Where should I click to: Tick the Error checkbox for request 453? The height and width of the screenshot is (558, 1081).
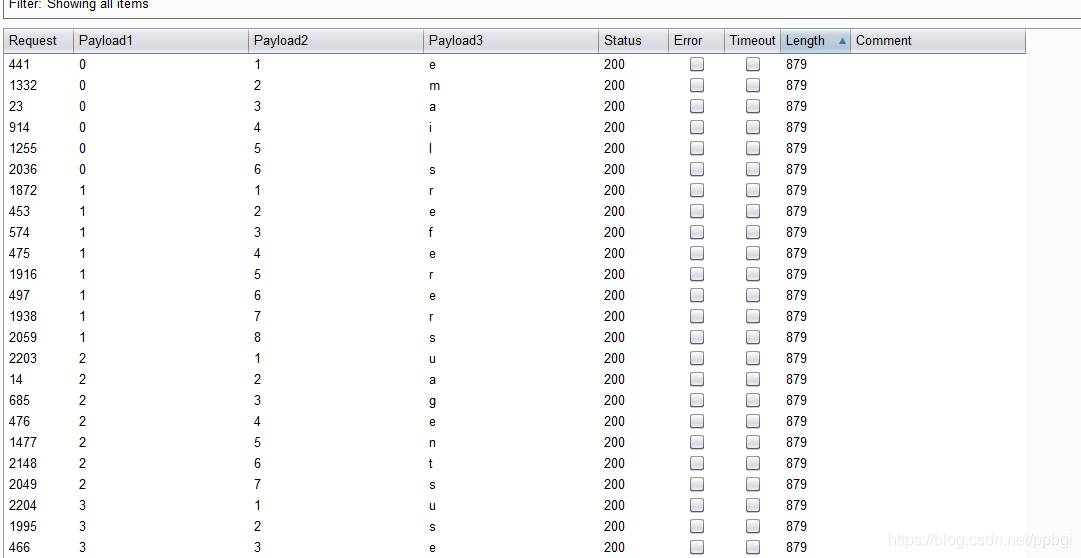click(697, 211)
